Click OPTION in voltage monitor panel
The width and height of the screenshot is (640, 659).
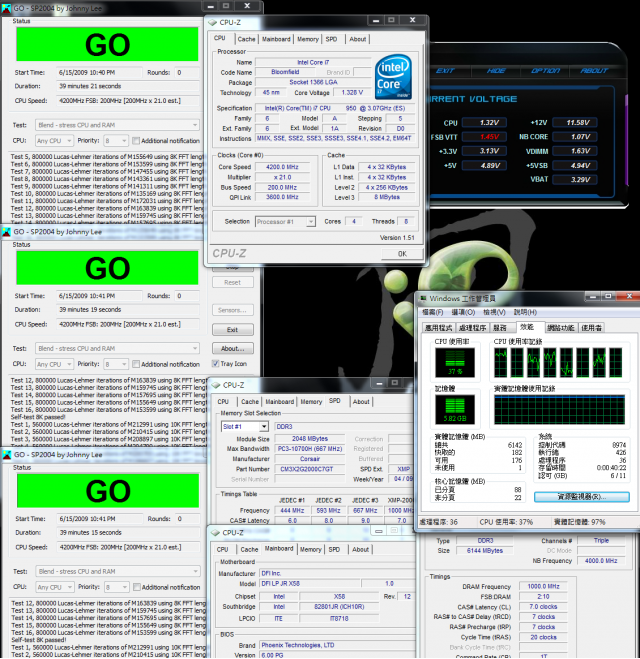coord(545,71)
